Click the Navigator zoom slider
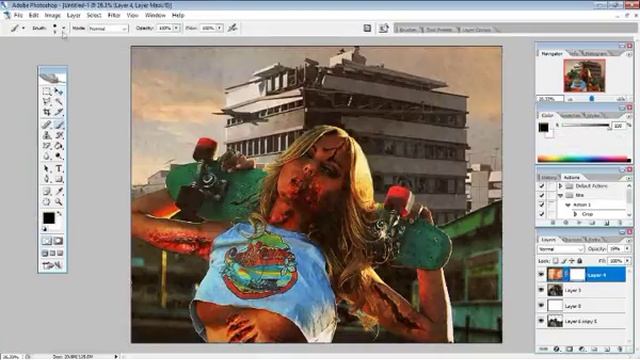640x360 pixels. pyautogui.click(x=592, y=99)
